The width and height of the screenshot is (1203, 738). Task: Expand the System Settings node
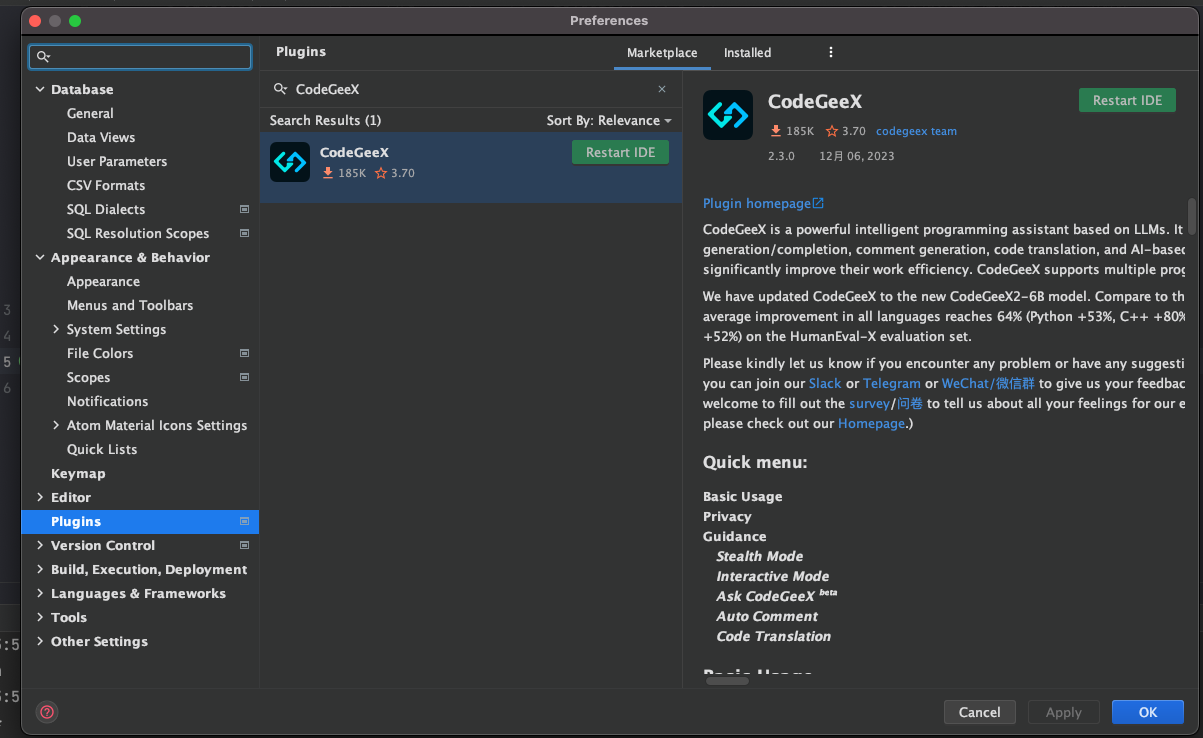[x=56, y=329]
